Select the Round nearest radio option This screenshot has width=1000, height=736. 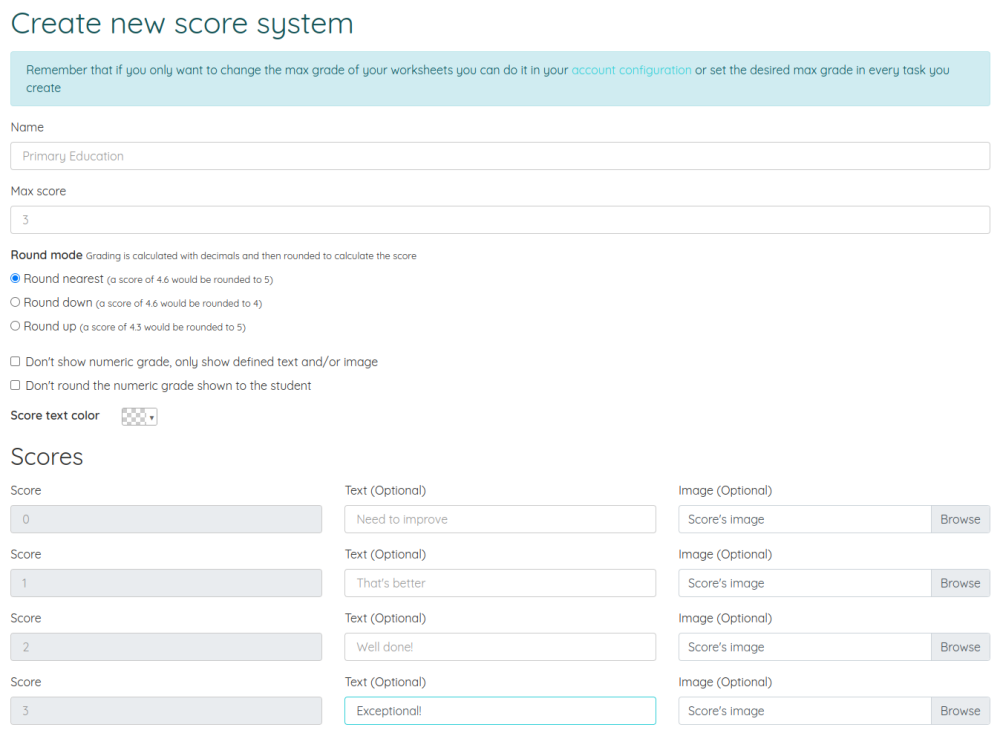point(15,278)
